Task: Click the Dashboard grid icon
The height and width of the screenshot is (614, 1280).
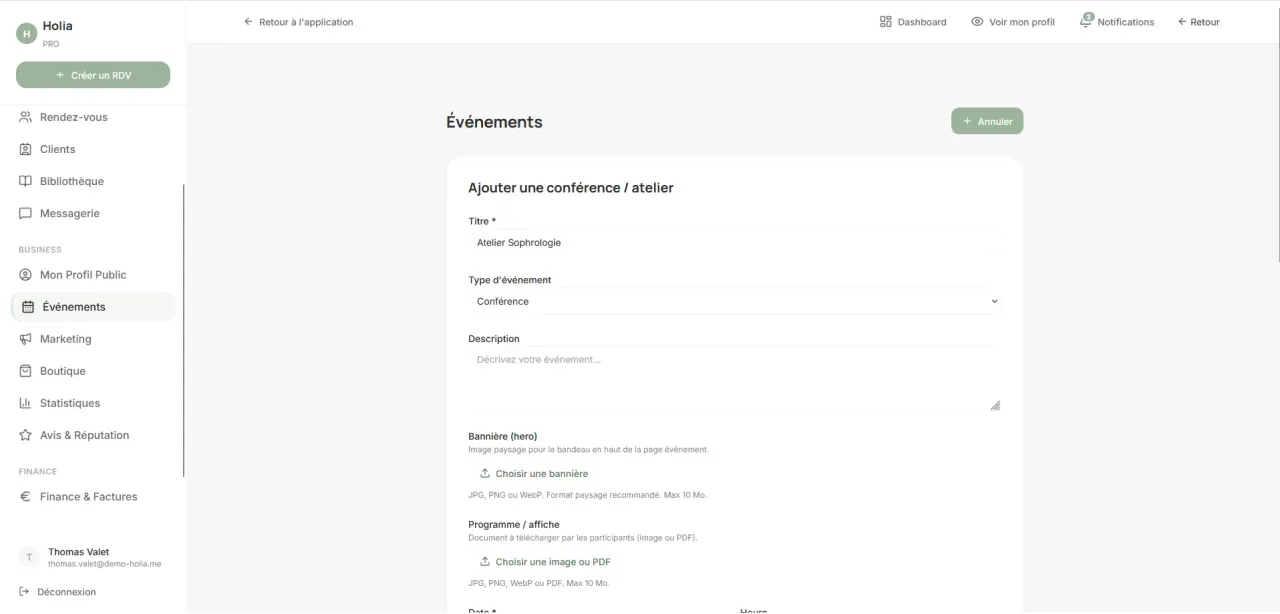Action: (x=886, y=22)
